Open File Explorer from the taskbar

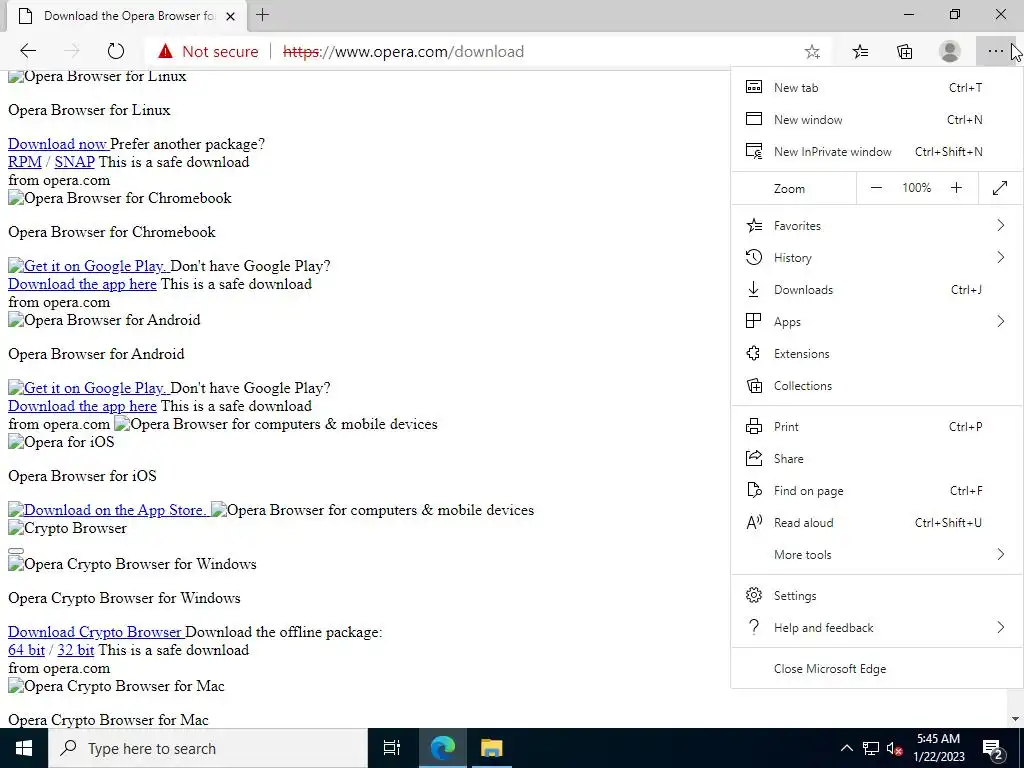point(491,748)
